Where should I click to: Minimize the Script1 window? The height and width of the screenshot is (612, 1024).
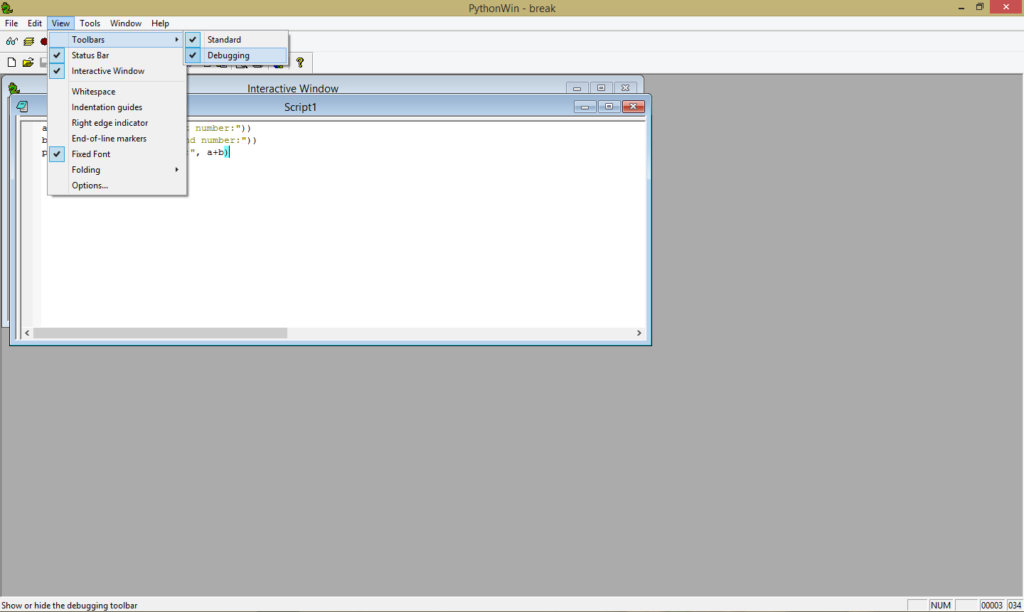[584, 106]
